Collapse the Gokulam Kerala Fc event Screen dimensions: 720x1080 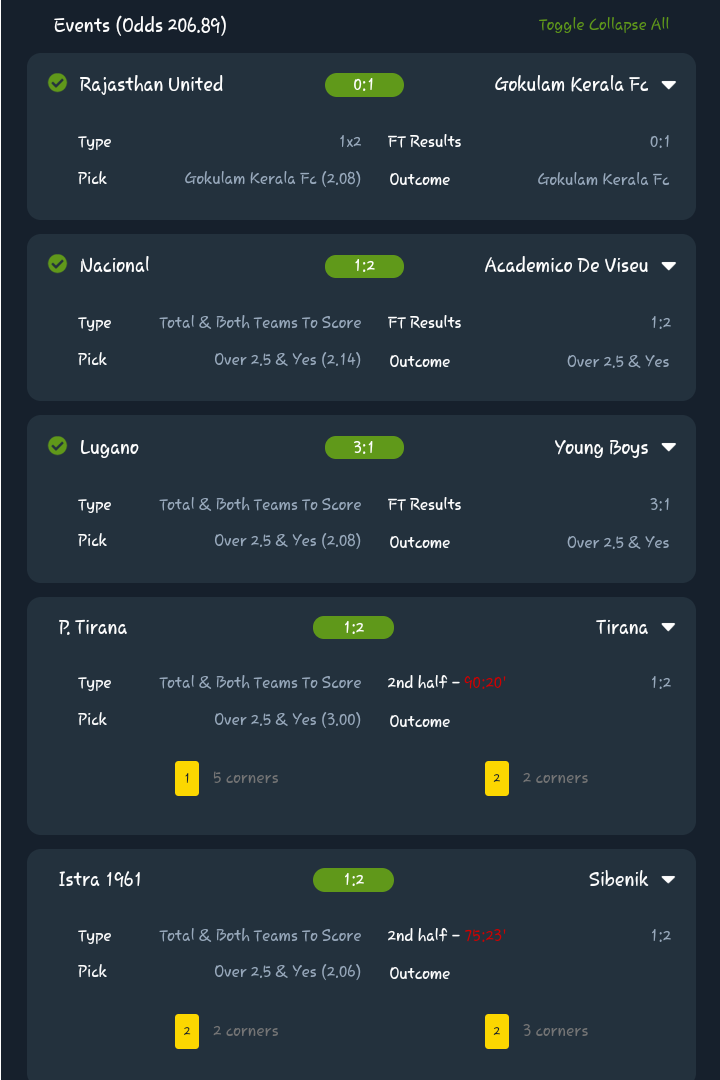pyautogui.click(x=669, y=85)
